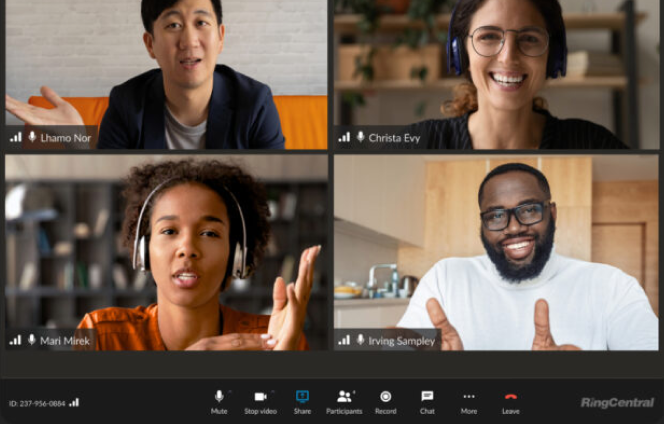Click the signal strength icon beside meeting ID

(x=74, y=403)
